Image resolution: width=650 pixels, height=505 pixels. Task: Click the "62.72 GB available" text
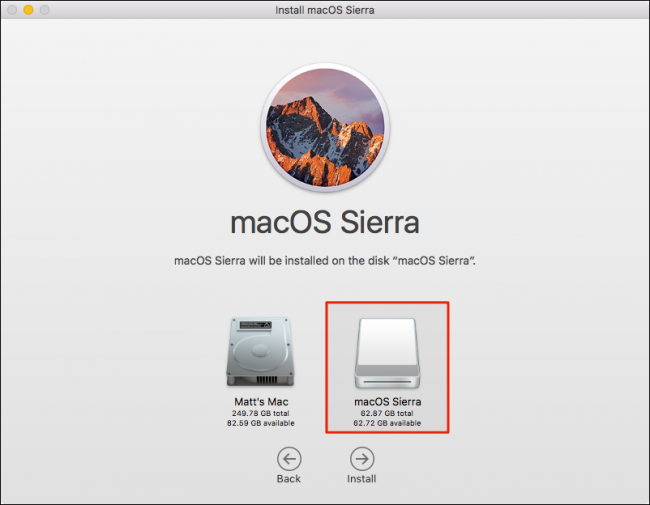[x=387, y=423]
